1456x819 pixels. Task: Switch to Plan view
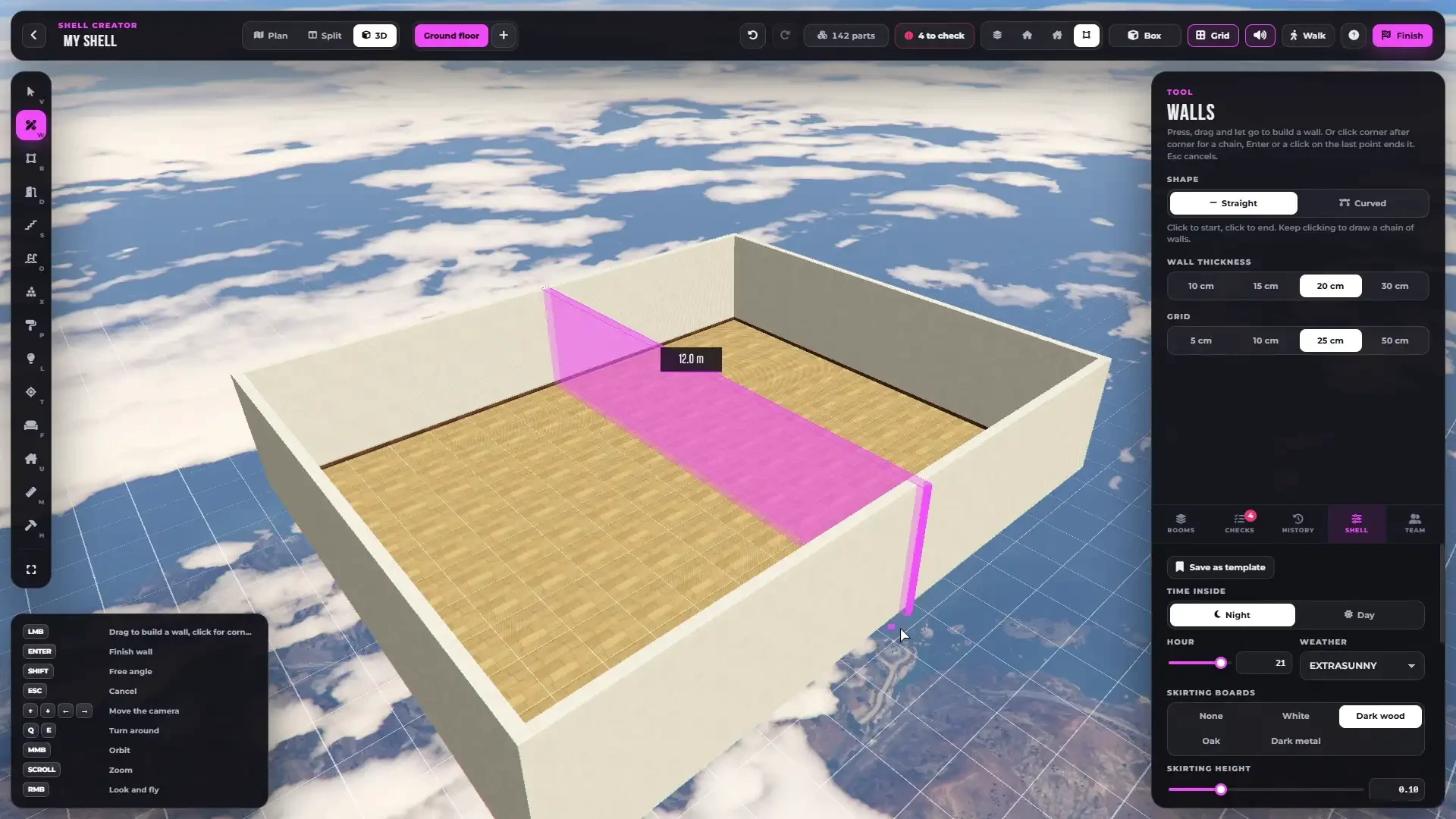[x=271, y=36]
